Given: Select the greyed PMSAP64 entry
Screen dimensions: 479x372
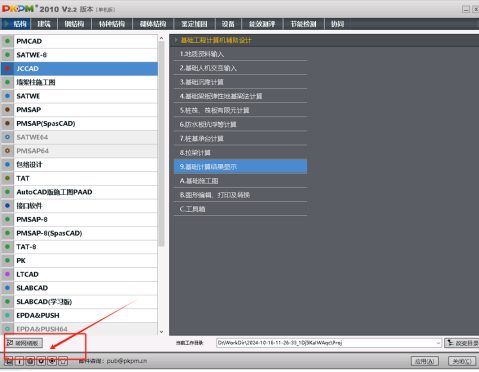Looking at the screenshot, I should tap(79, 151).
